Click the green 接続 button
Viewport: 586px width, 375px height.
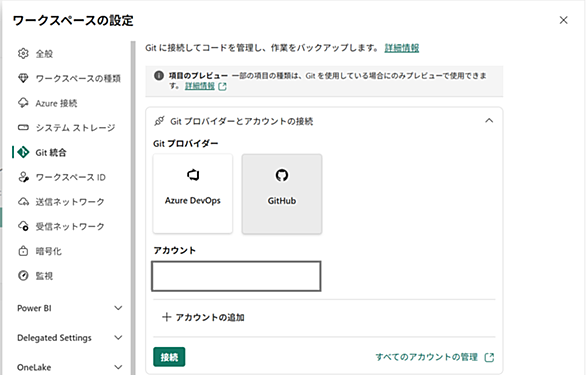point(169,357)
